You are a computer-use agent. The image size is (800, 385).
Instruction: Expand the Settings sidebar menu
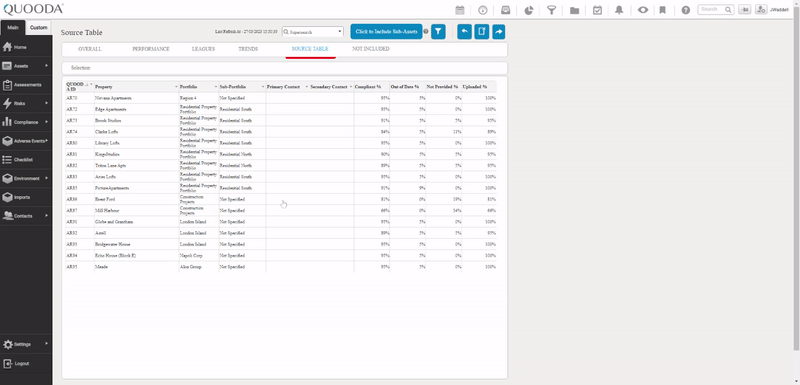click(26, 344)
